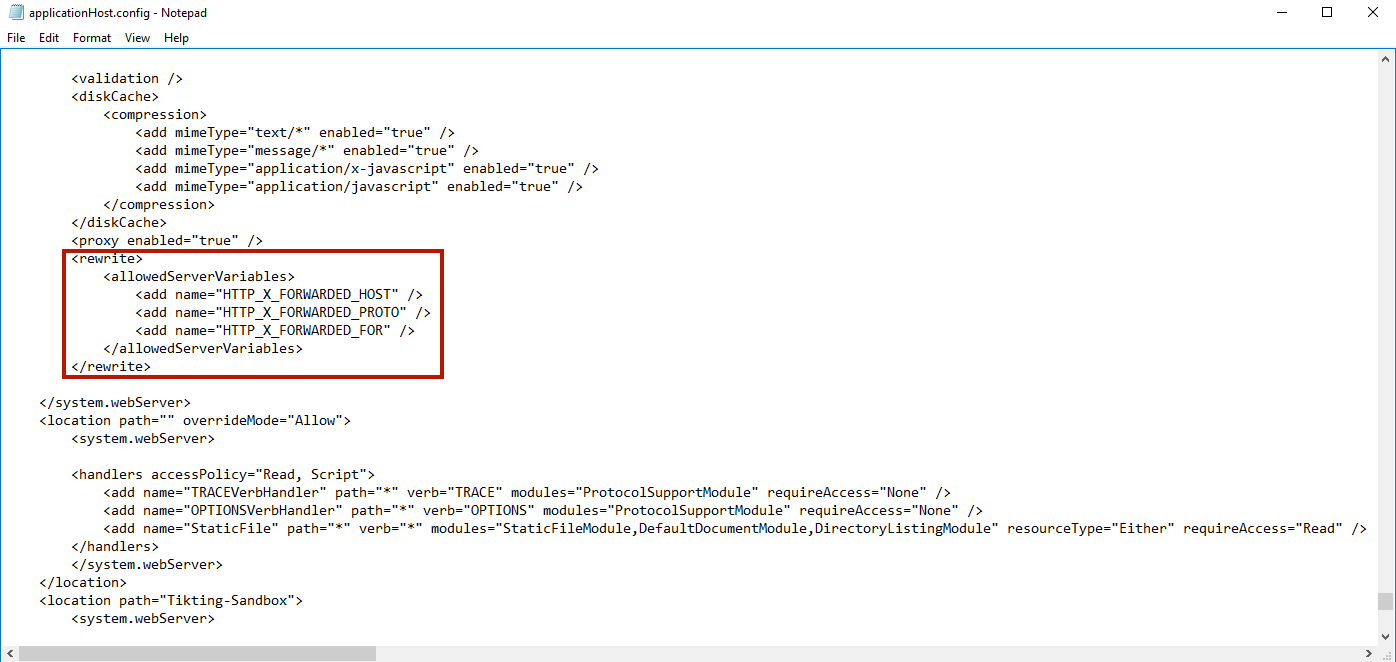Screen dimensions: 1396x662
Task: Click the diskCache opening tag text
Action: point(114,96)
